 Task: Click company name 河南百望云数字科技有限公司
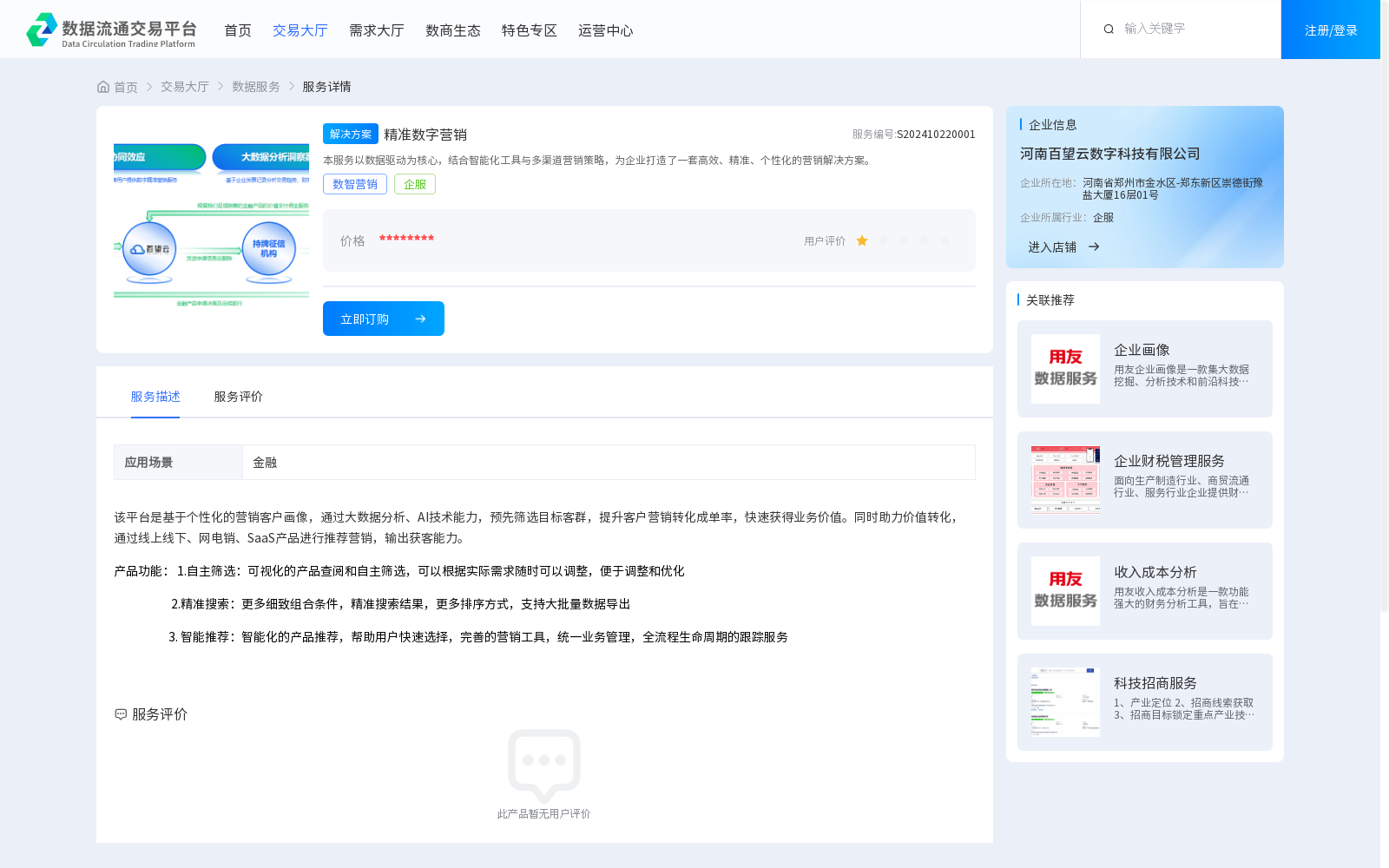[x=1110, y=154]
